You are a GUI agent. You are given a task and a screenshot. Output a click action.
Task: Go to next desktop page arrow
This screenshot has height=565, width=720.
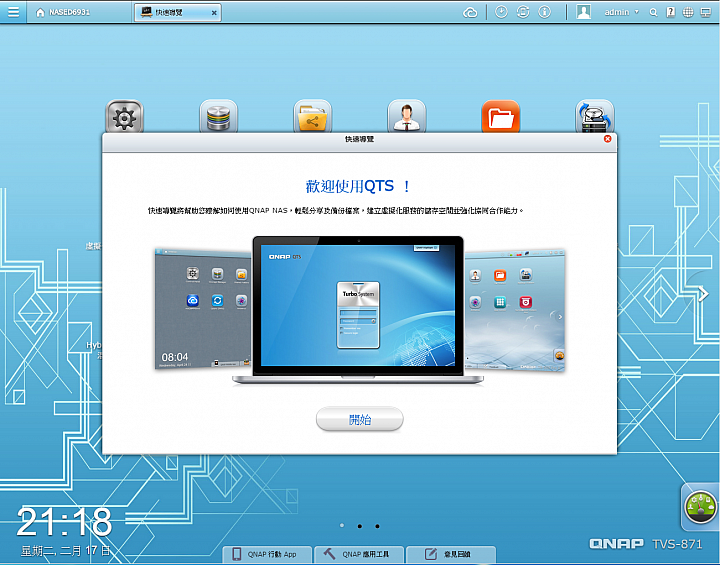click(703, 294)
